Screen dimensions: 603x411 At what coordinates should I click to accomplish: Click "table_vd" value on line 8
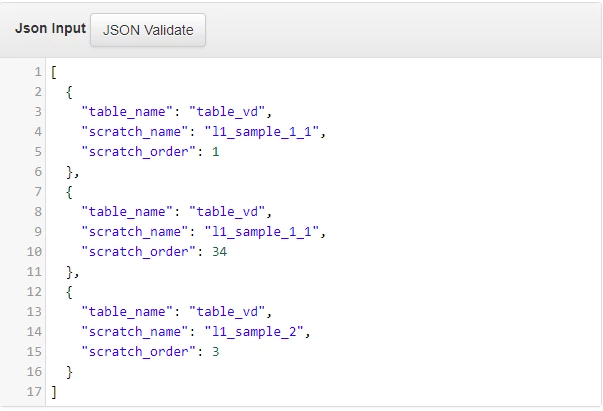[x=227, y=212]
